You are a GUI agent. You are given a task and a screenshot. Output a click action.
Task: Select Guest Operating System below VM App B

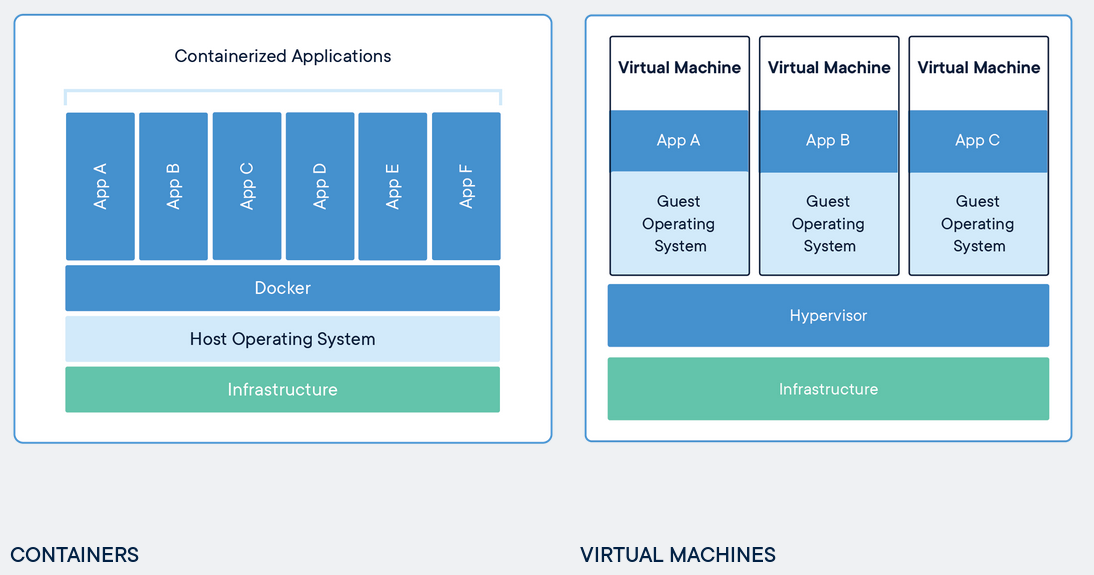click(x=828, y=224)
